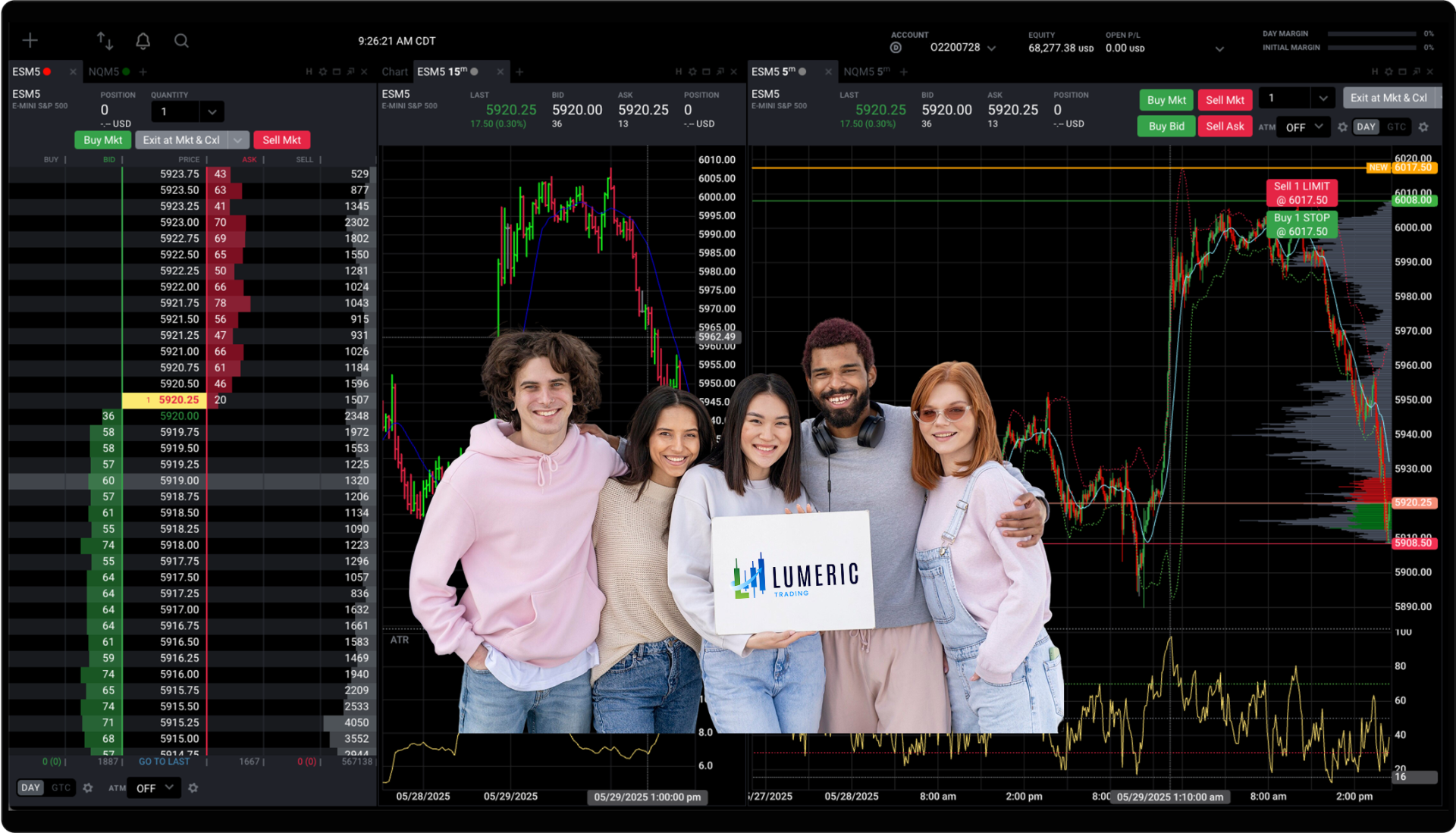The width and height of the screenshot is (1456, 833).
Task: Open the account number dropdown
Action: tap(991, 48)
